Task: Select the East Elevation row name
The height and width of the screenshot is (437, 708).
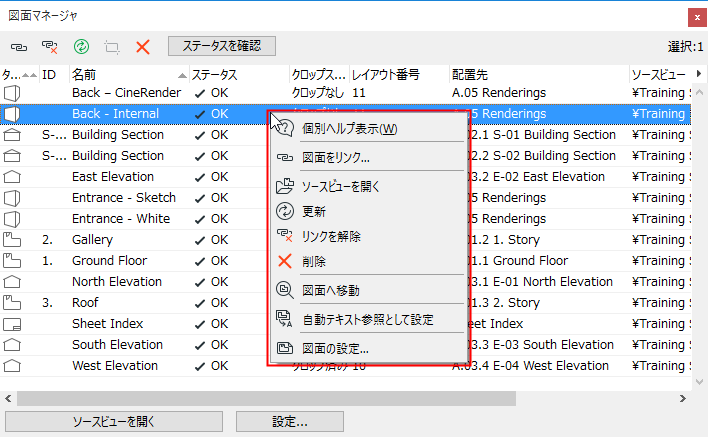Action: click(113, 177)
